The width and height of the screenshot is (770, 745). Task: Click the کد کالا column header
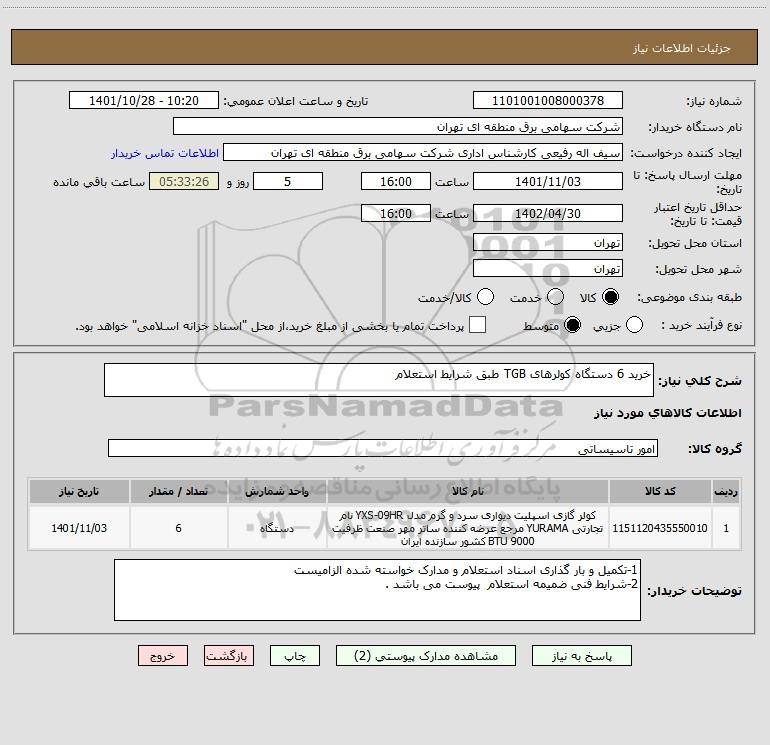(x=660, y=491)
